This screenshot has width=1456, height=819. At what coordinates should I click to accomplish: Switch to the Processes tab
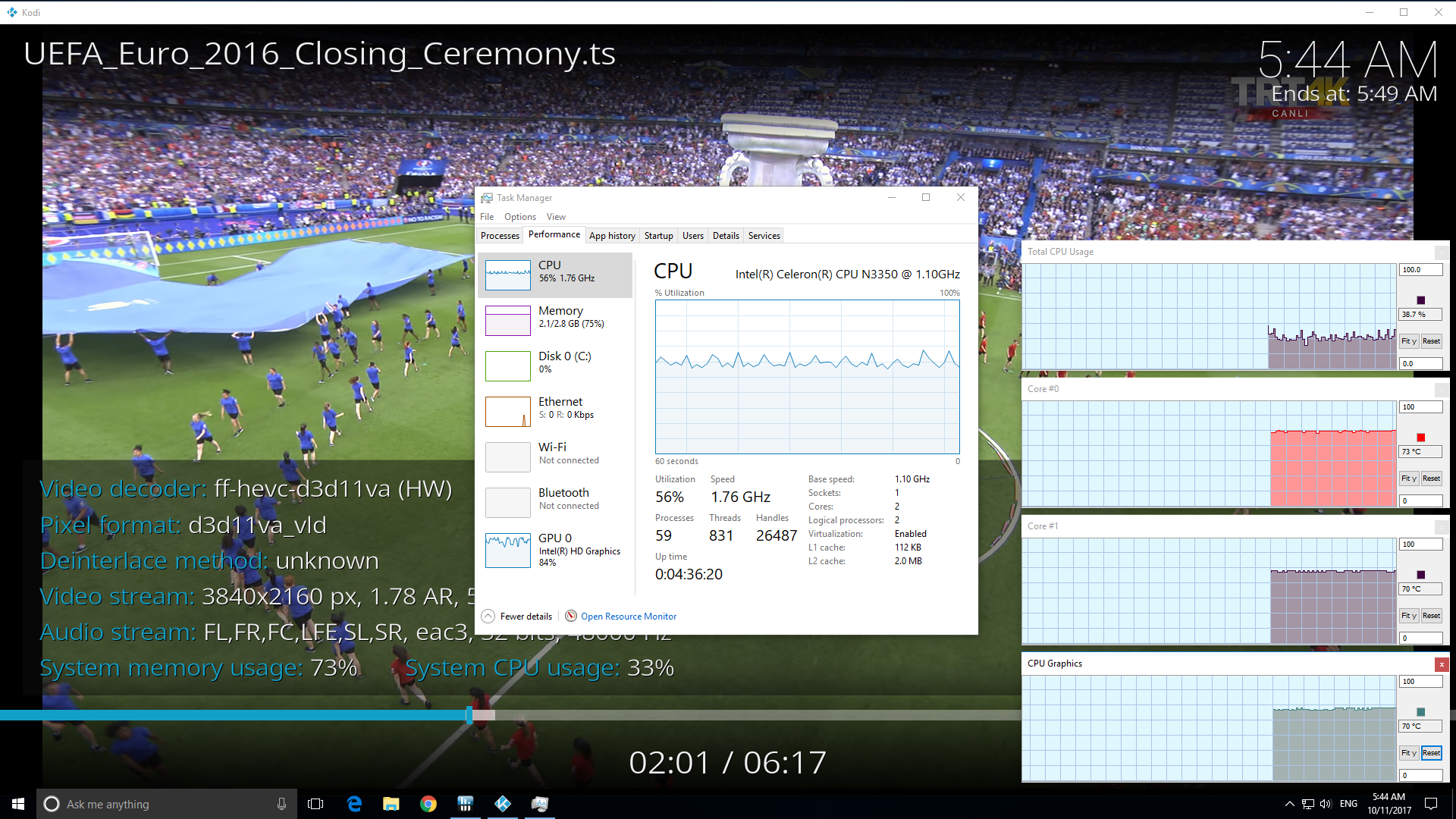click(x=500, y=236)
